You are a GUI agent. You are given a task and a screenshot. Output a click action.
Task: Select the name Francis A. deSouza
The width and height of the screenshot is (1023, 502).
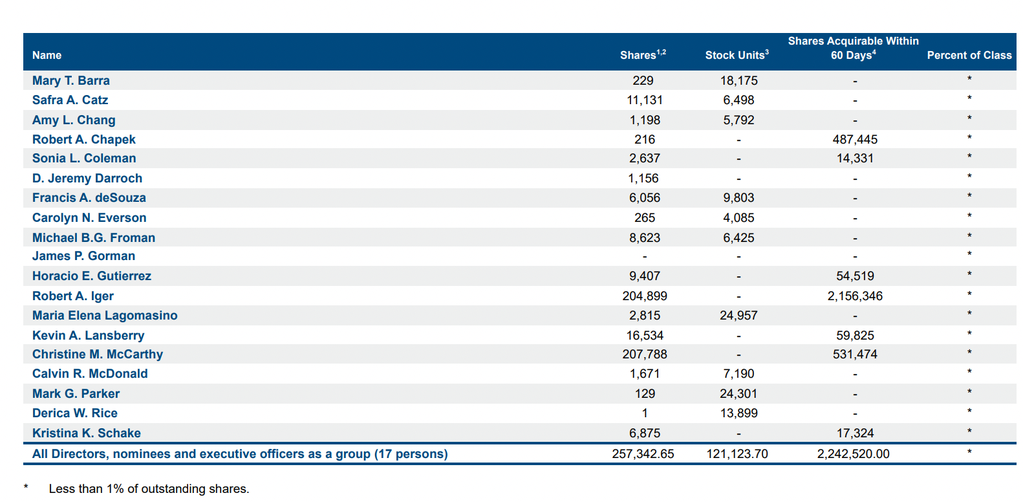89,198
